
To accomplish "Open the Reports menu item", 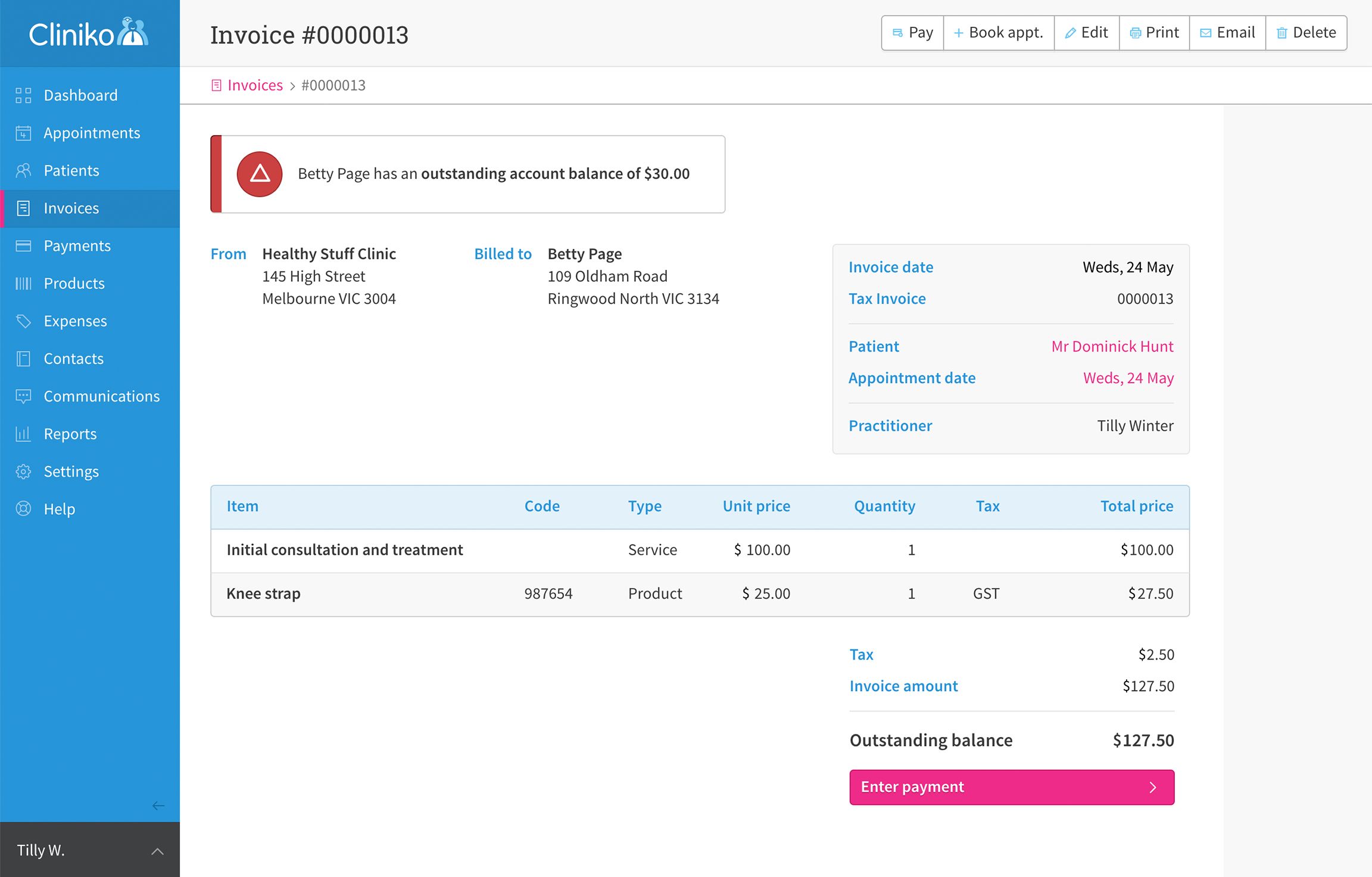I will click(70, 434).
